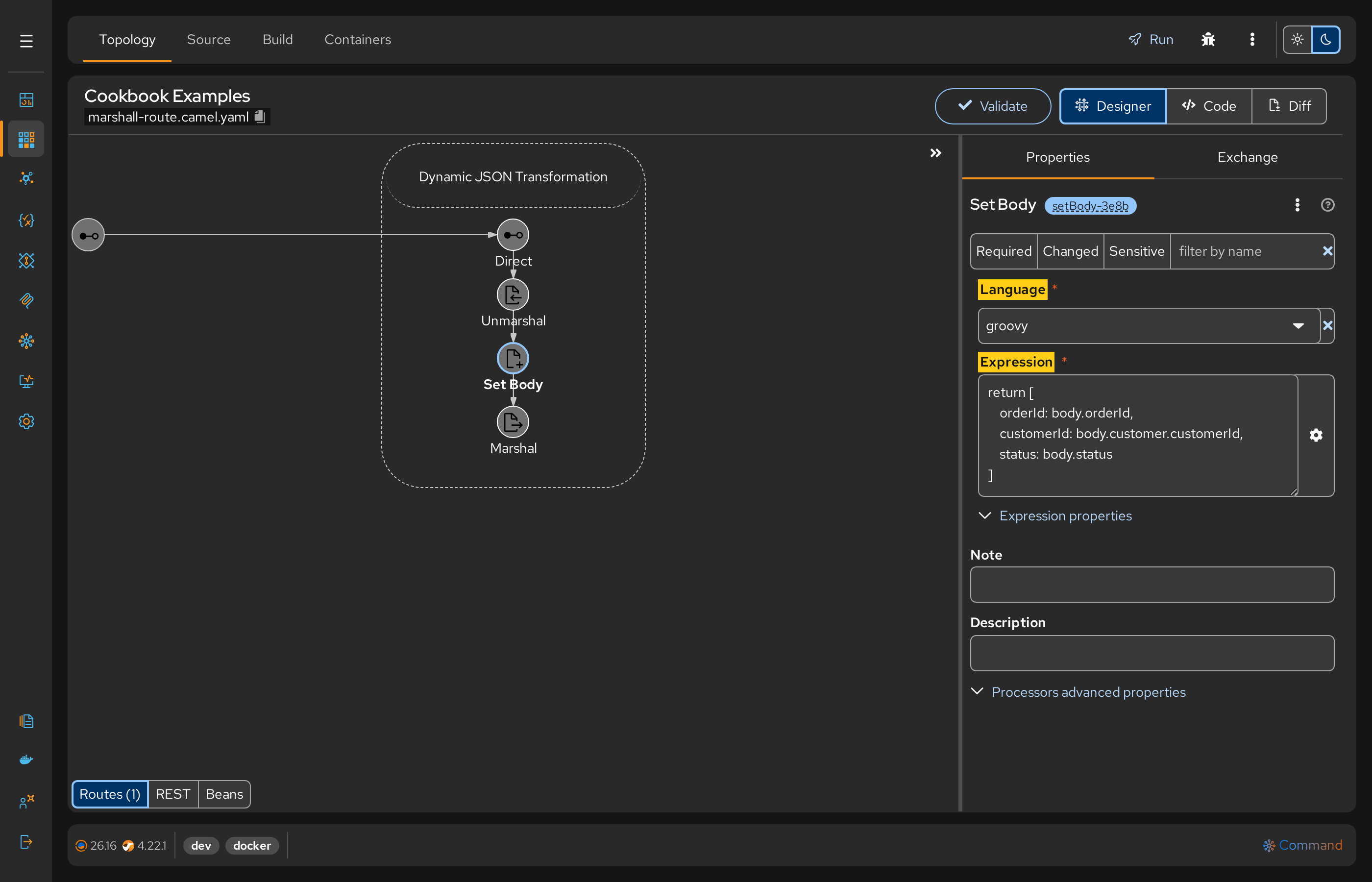This screenshot has width=1372, height=882.
Task: Switch to Code view
Action: coord(1209,106)
